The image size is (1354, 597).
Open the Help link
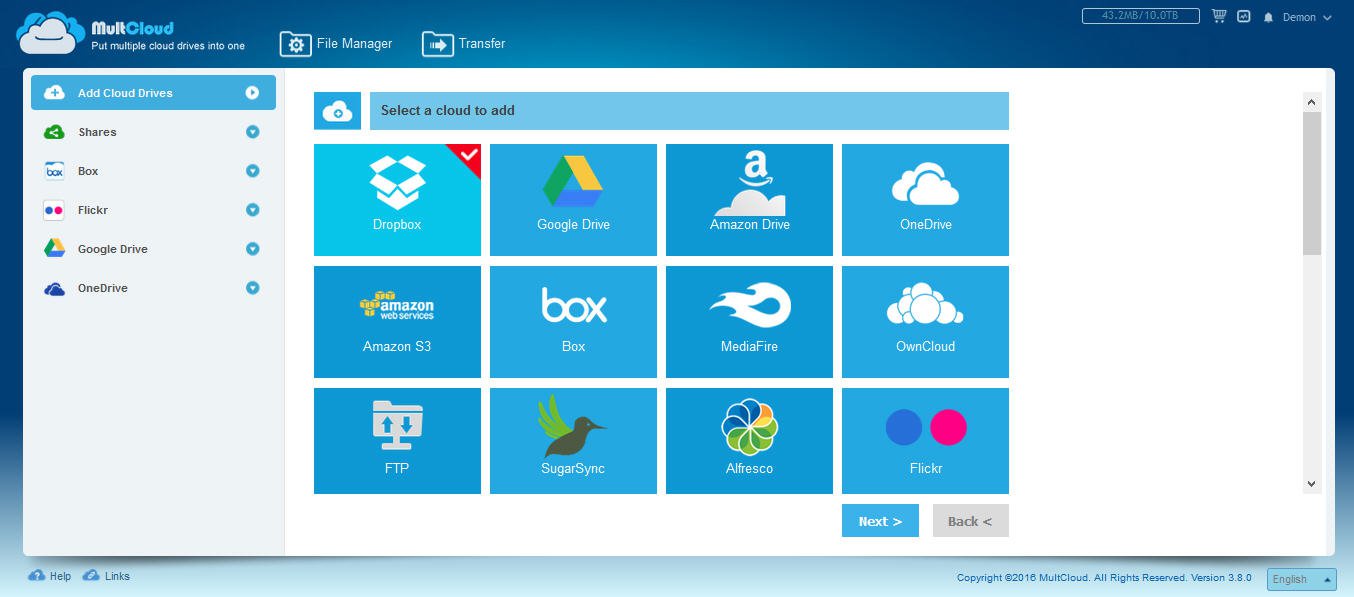click(50, 576)
